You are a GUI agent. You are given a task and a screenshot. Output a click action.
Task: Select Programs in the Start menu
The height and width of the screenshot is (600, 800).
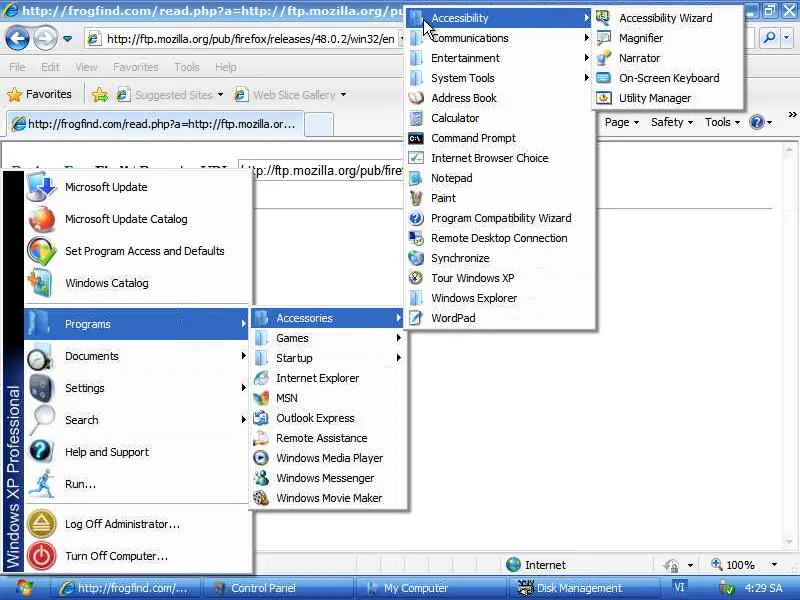(x=137, y=324)
